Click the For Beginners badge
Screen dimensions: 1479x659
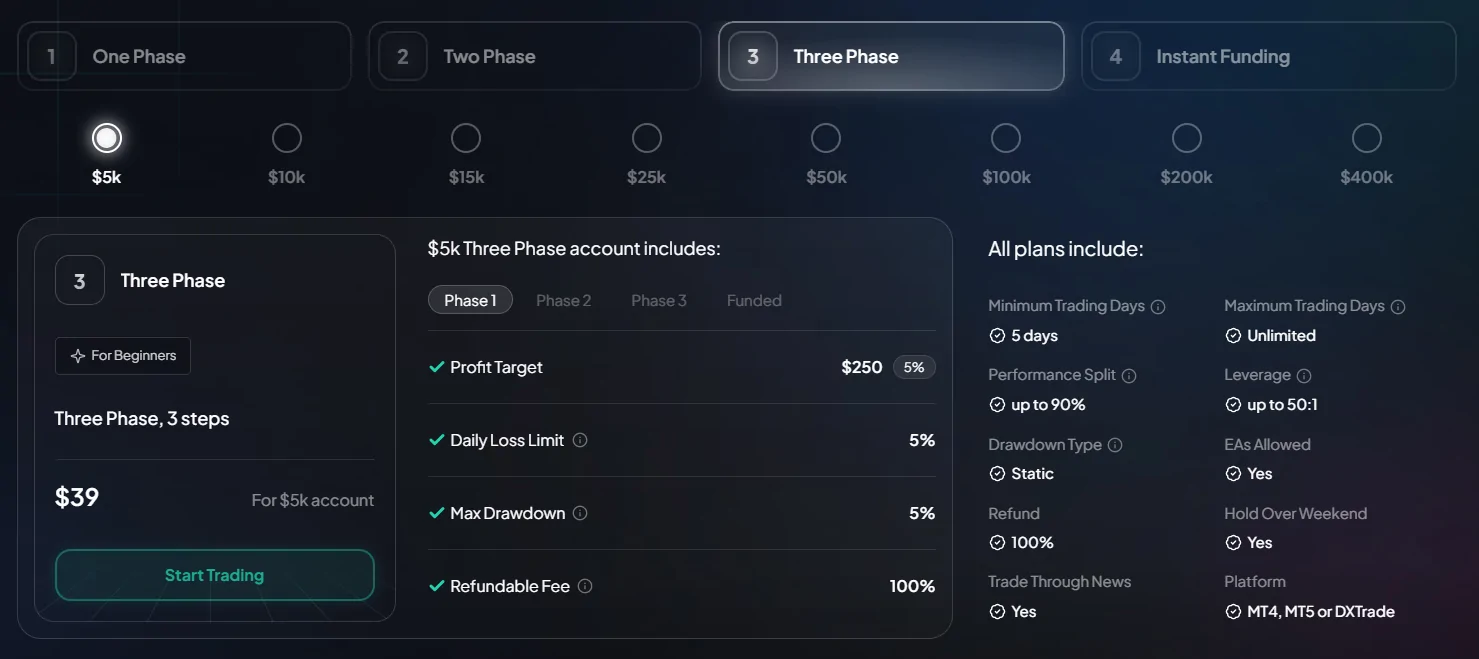pyautogui.click(x=123, y=356)
